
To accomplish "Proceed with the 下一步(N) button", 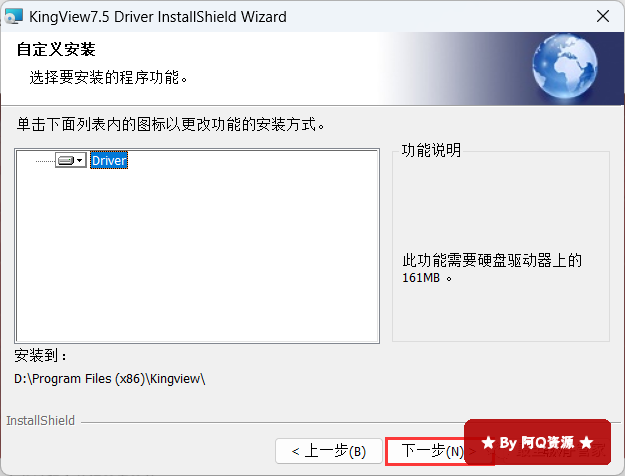I will pyautogui.click(x=425, y=451).
